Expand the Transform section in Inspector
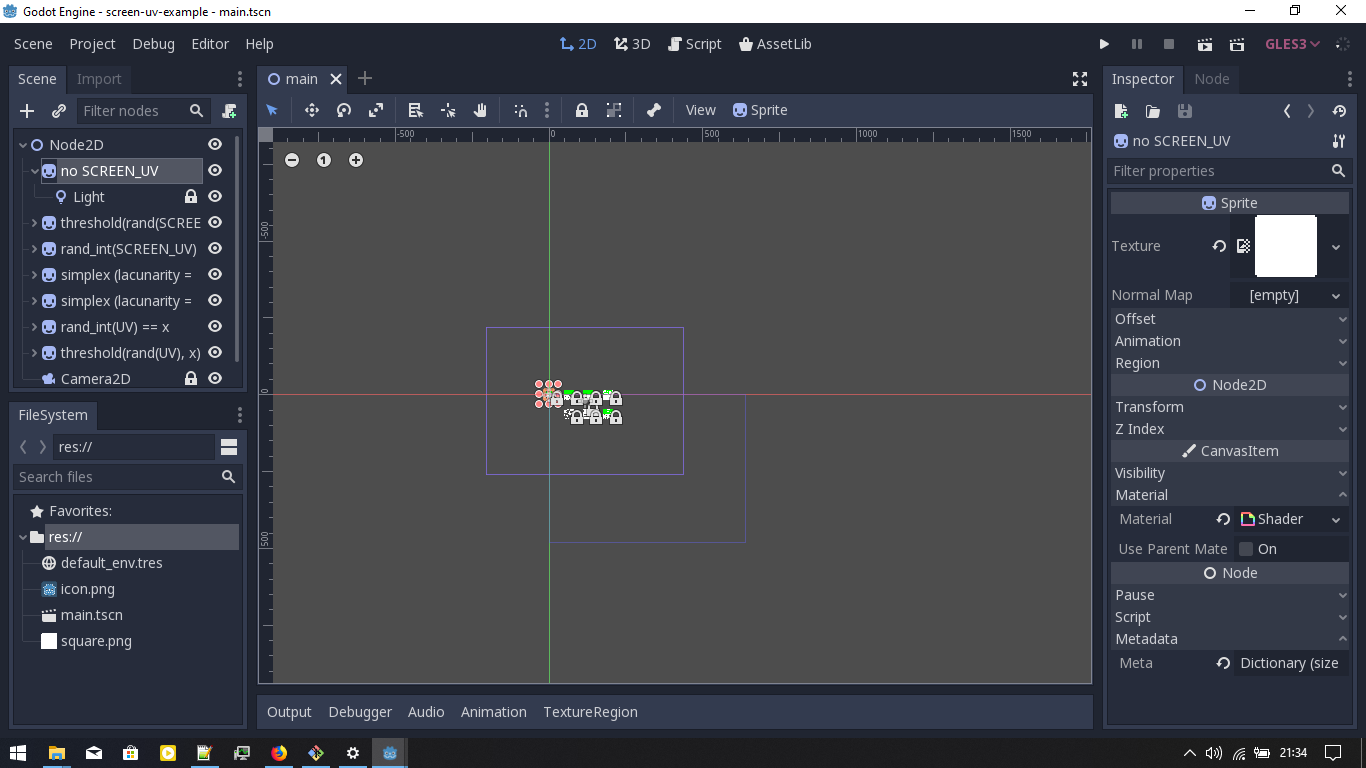The width and height of the screenshot is (1366, 768). (x=1229, y=407)
